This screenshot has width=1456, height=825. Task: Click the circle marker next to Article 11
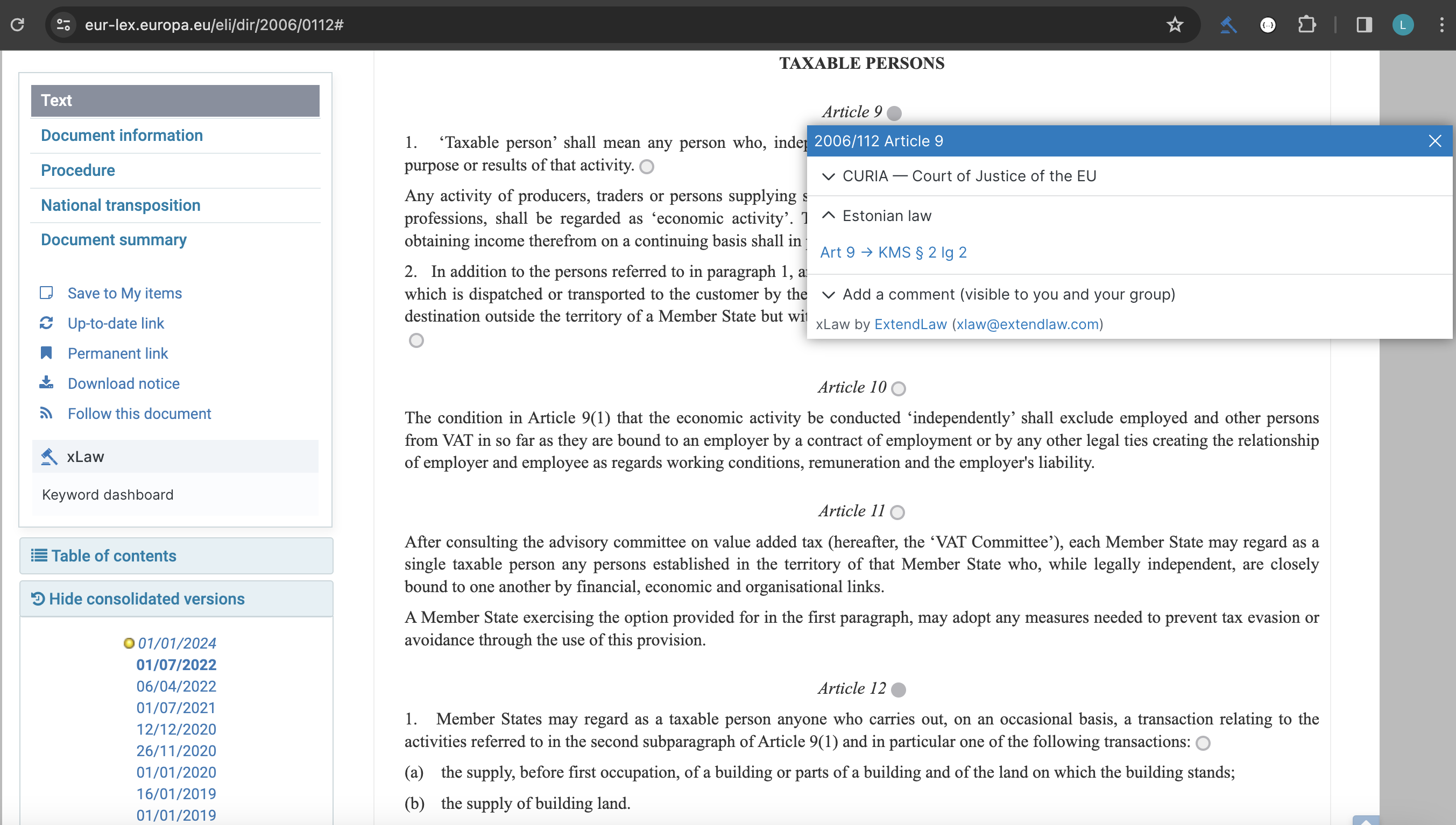(897, 512)
